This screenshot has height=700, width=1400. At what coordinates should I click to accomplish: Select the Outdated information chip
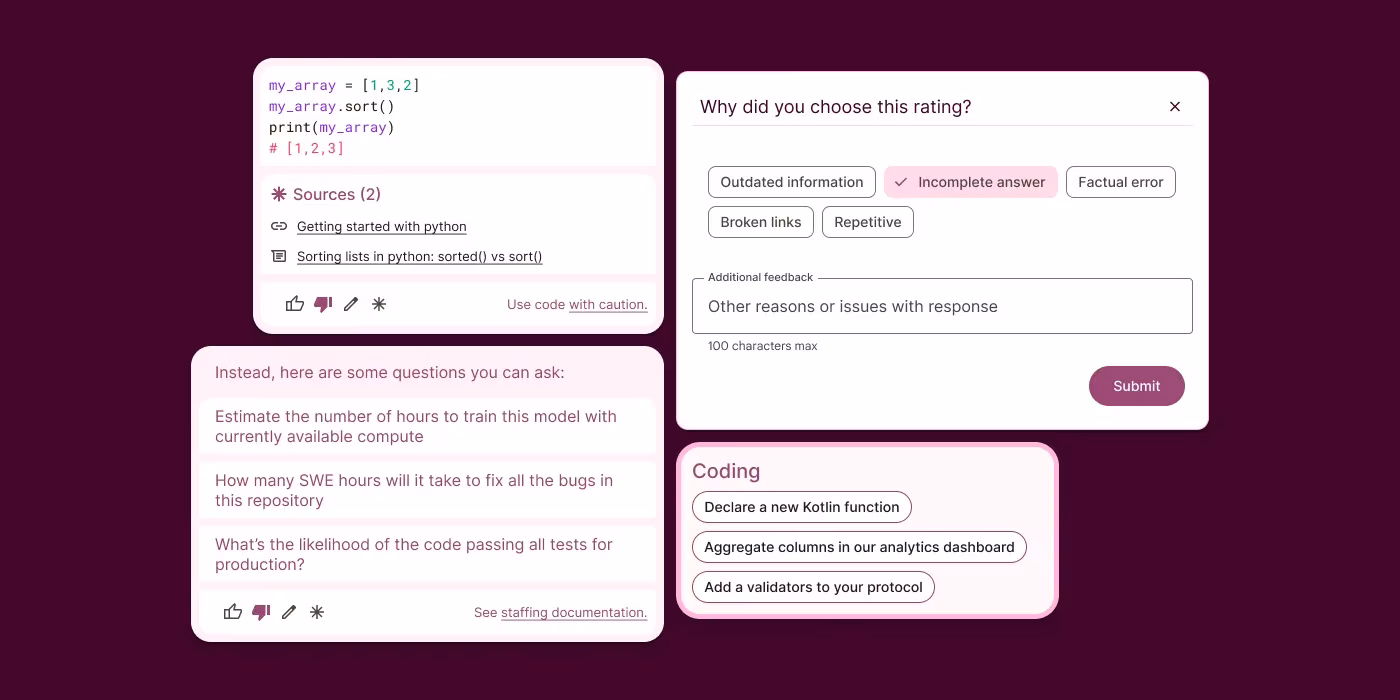click(791, 182)
